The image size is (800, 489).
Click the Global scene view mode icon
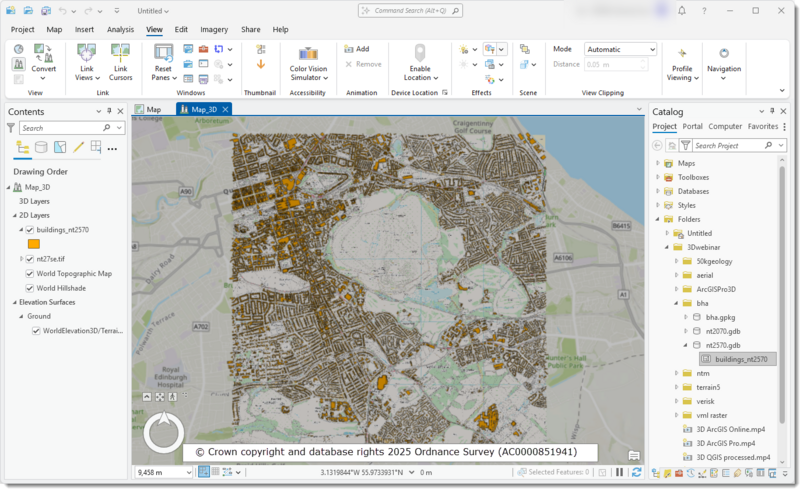[x=18, y=49]
